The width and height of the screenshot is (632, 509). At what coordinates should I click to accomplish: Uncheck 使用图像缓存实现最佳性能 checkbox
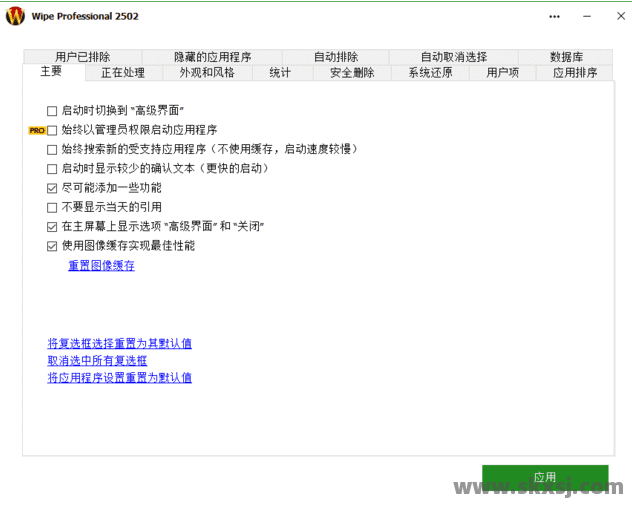[x=52, y=246]
